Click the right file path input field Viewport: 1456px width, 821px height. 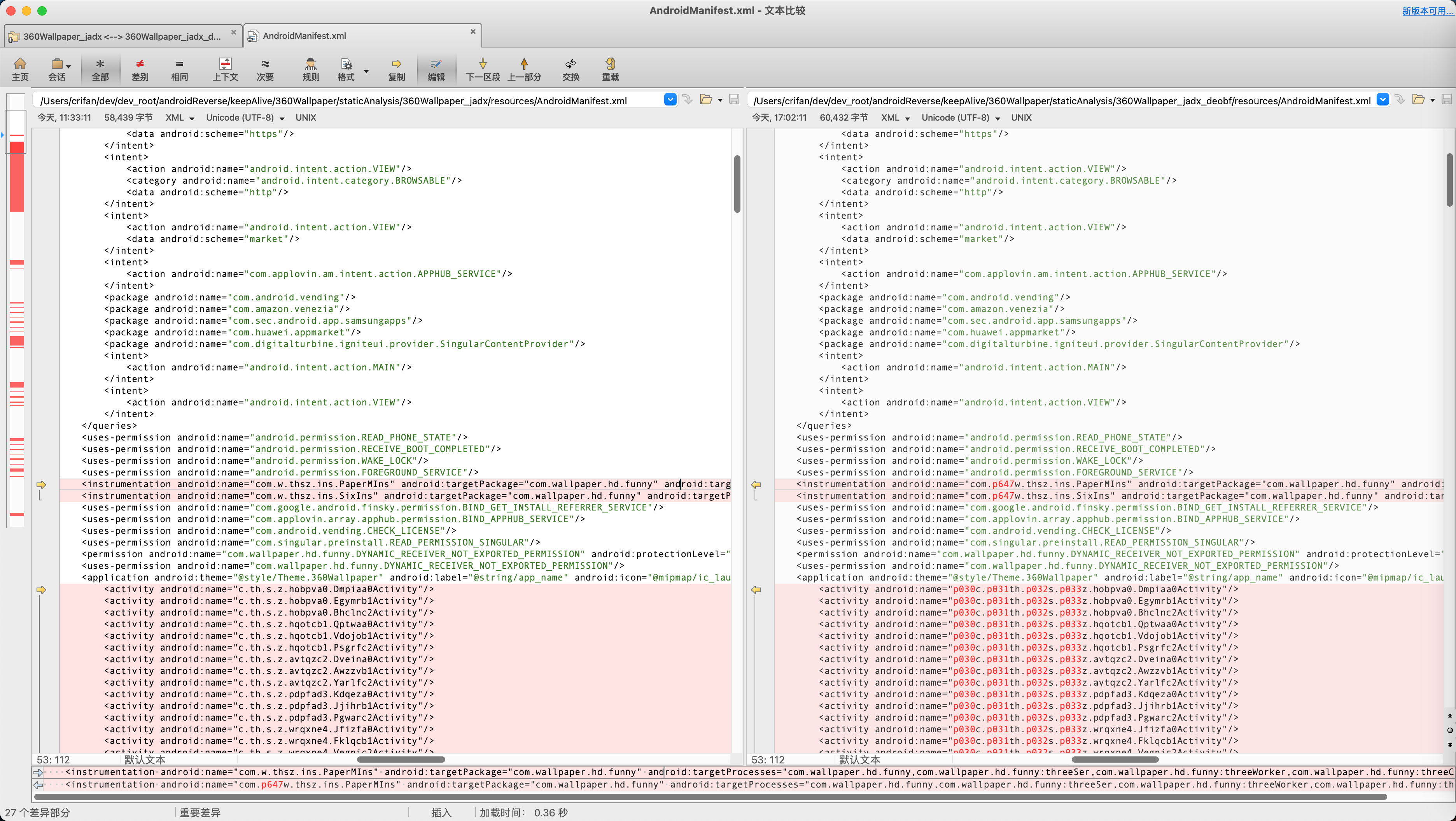pos(1062,100)
